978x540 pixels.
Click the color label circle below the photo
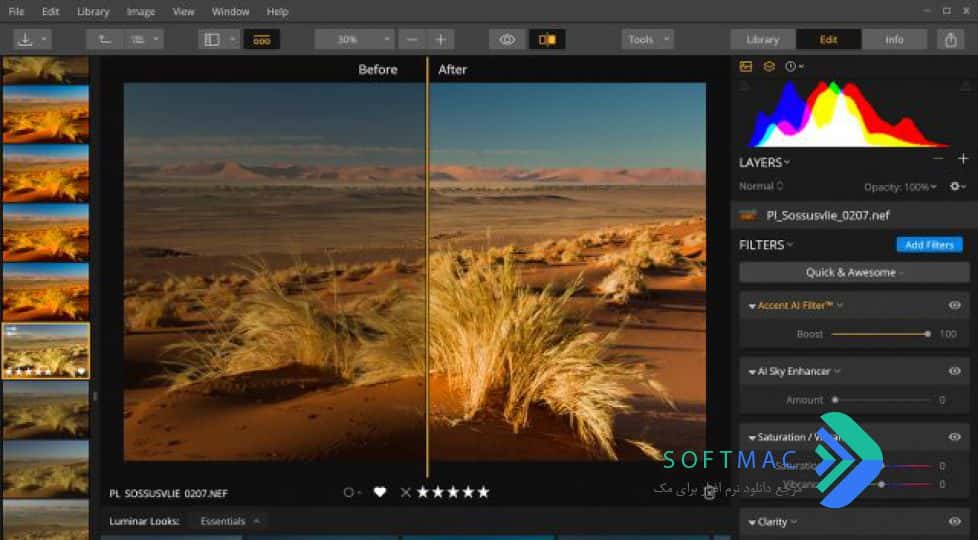click(x=351, y=493)
